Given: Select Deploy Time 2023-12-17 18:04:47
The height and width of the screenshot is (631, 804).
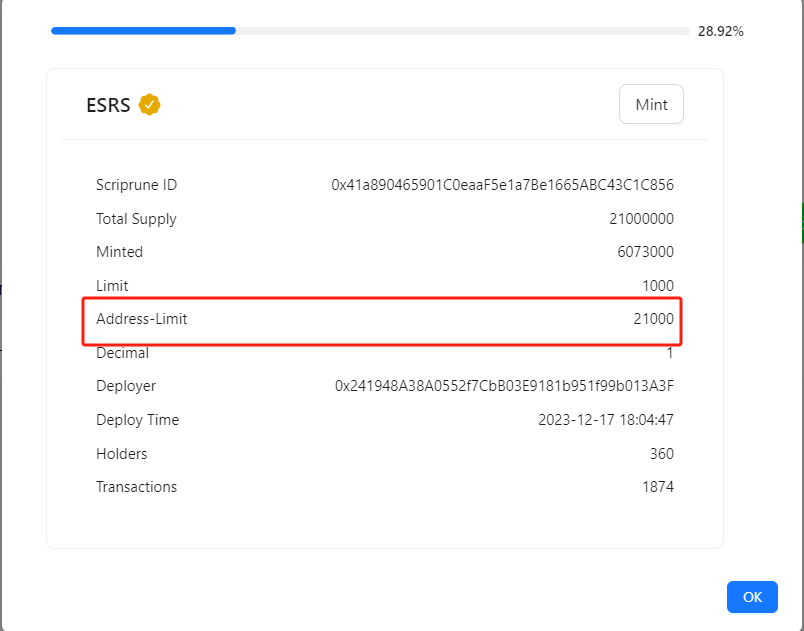Looking at the screenshot, I should point(606,420).
